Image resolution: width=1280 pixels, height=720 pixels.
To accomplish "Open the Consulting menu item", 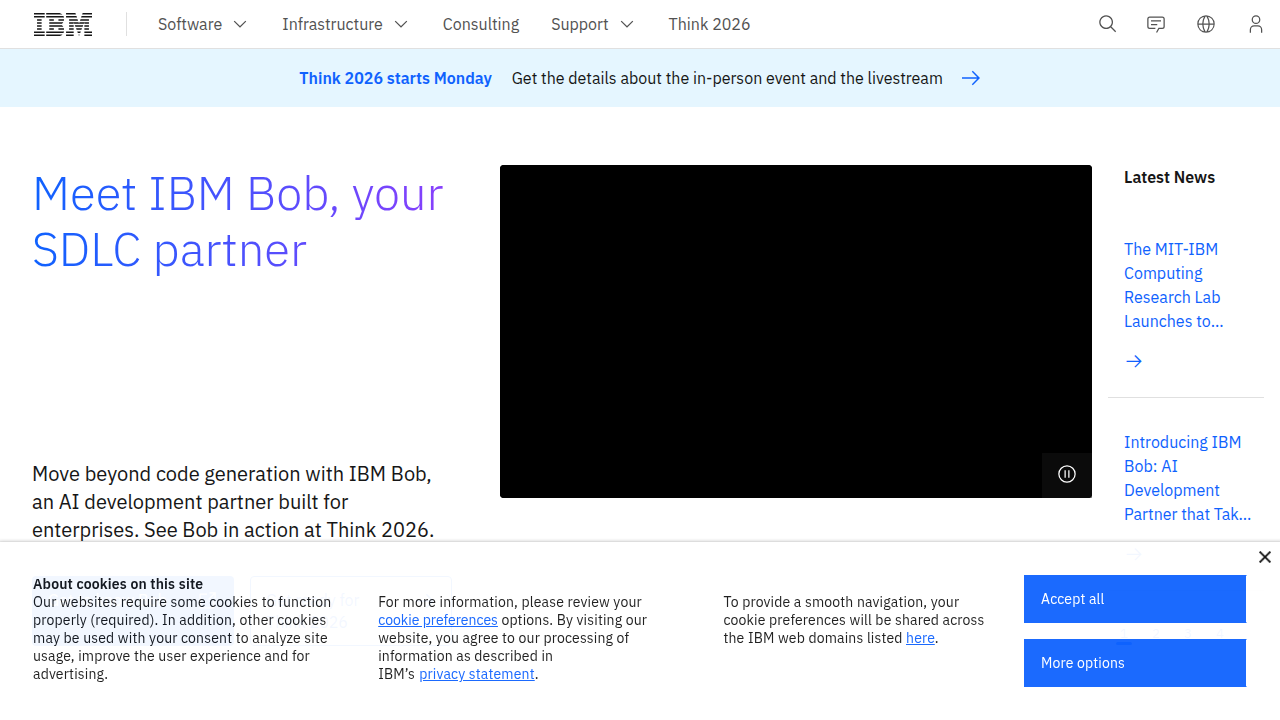I will (x=481, y=24).
